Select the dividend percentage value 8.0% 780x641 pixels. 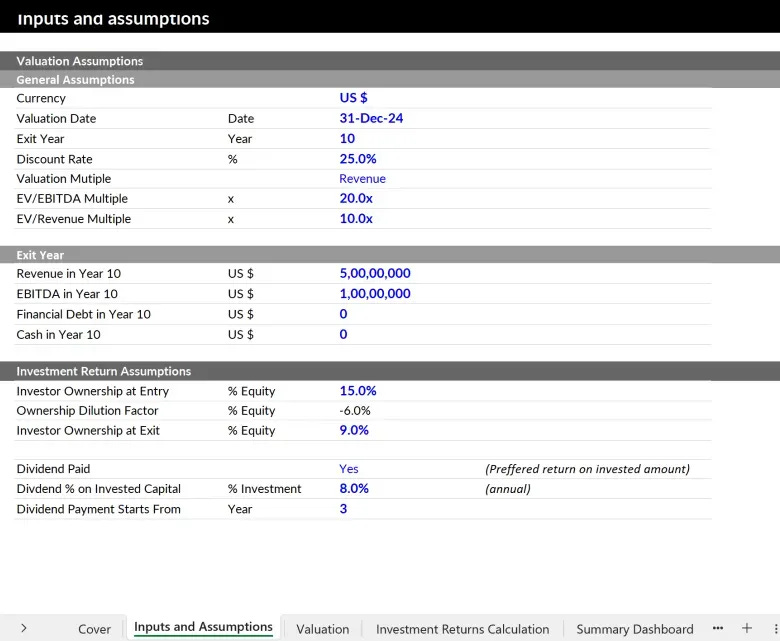354,489
